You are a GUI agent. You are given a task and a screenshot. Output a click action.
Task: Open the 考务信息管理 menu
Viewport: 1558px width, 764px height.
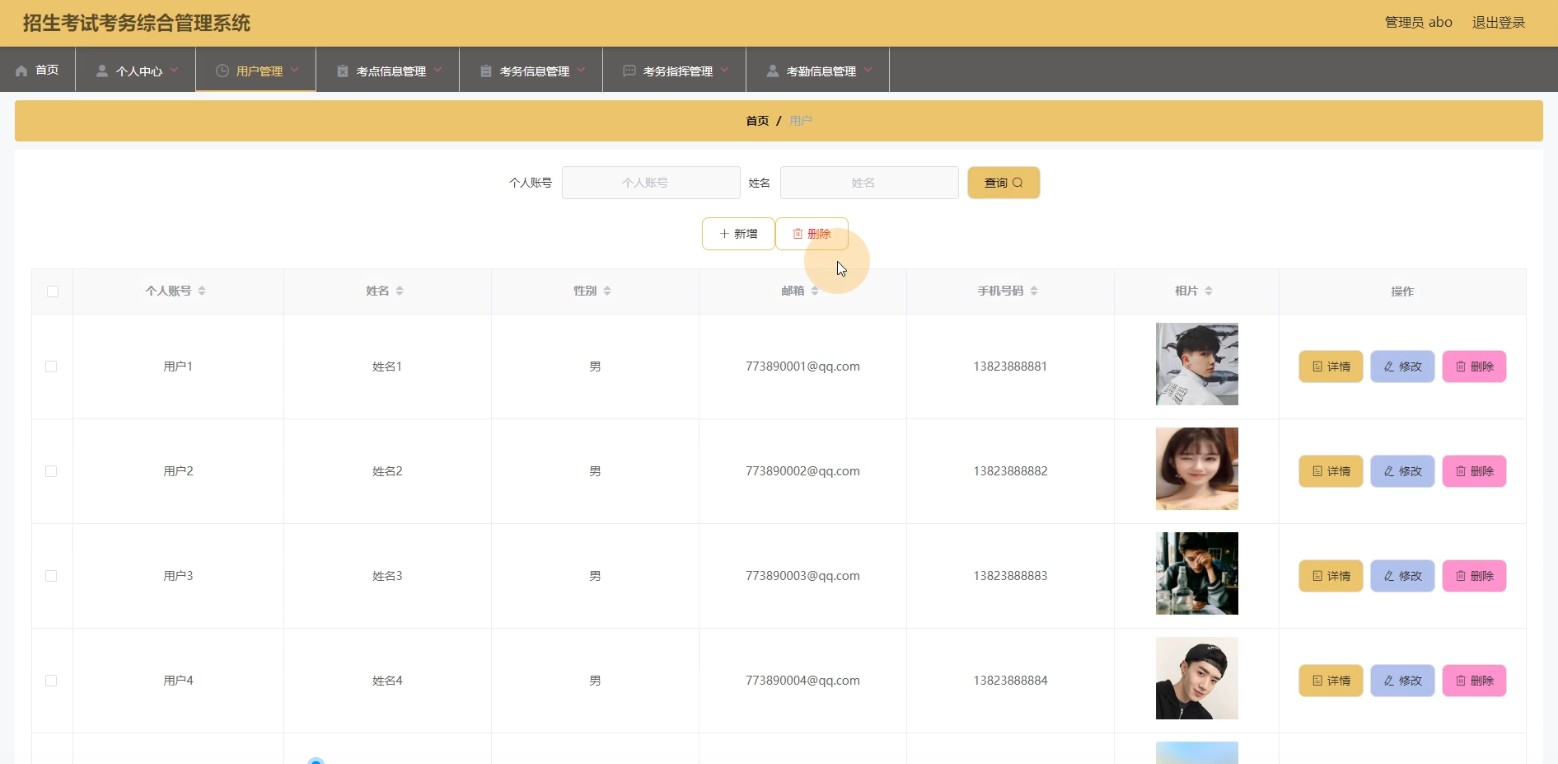click(533, 71)
